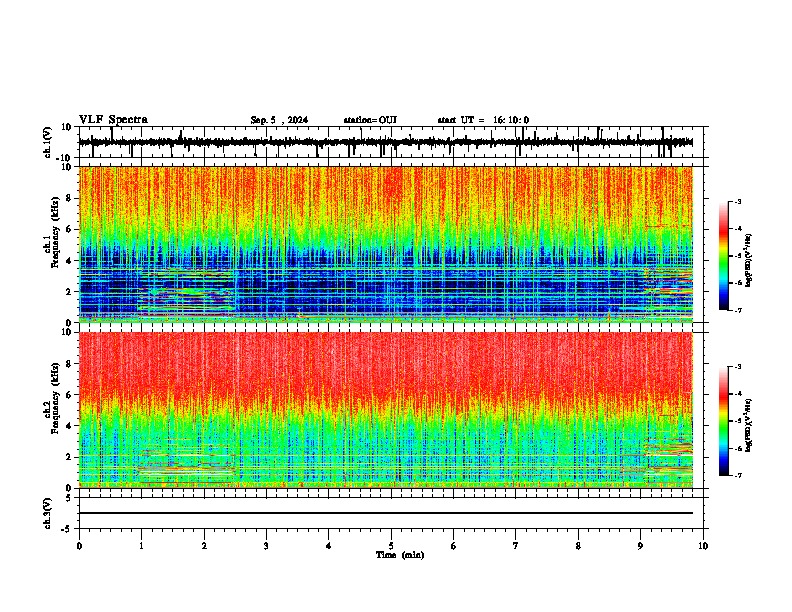Click the '8' kHz tick of ch.1 spectrogram
Screen dimensions: 792x612
click(x=69, y=198)
